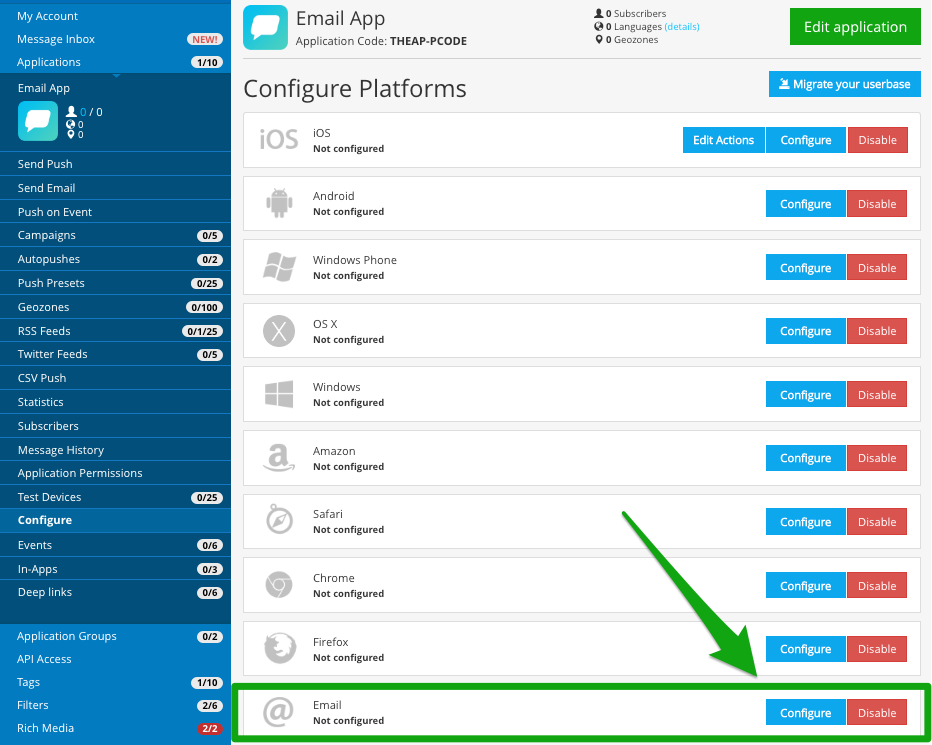Click the Windows Phone platform icon
The height and width of the screenshot is (745, 932).
279,267
